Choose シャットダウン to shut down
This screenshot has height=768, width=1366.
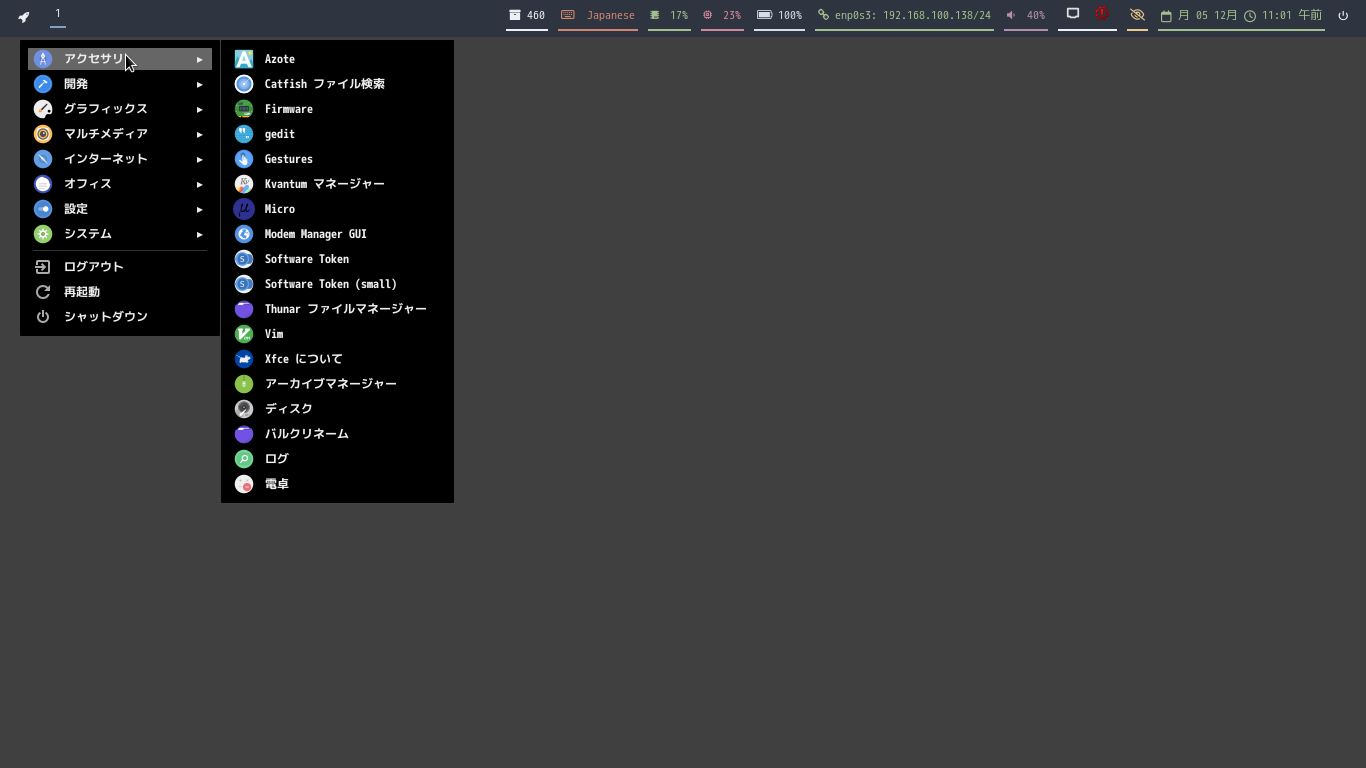pos(120,317)
